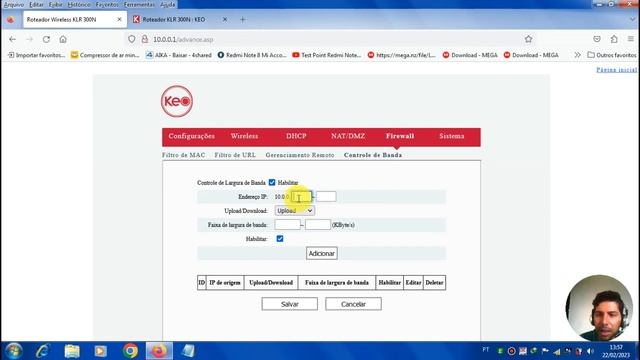Open the Sistema menu
640x360 pixels.
coord(451,136)
